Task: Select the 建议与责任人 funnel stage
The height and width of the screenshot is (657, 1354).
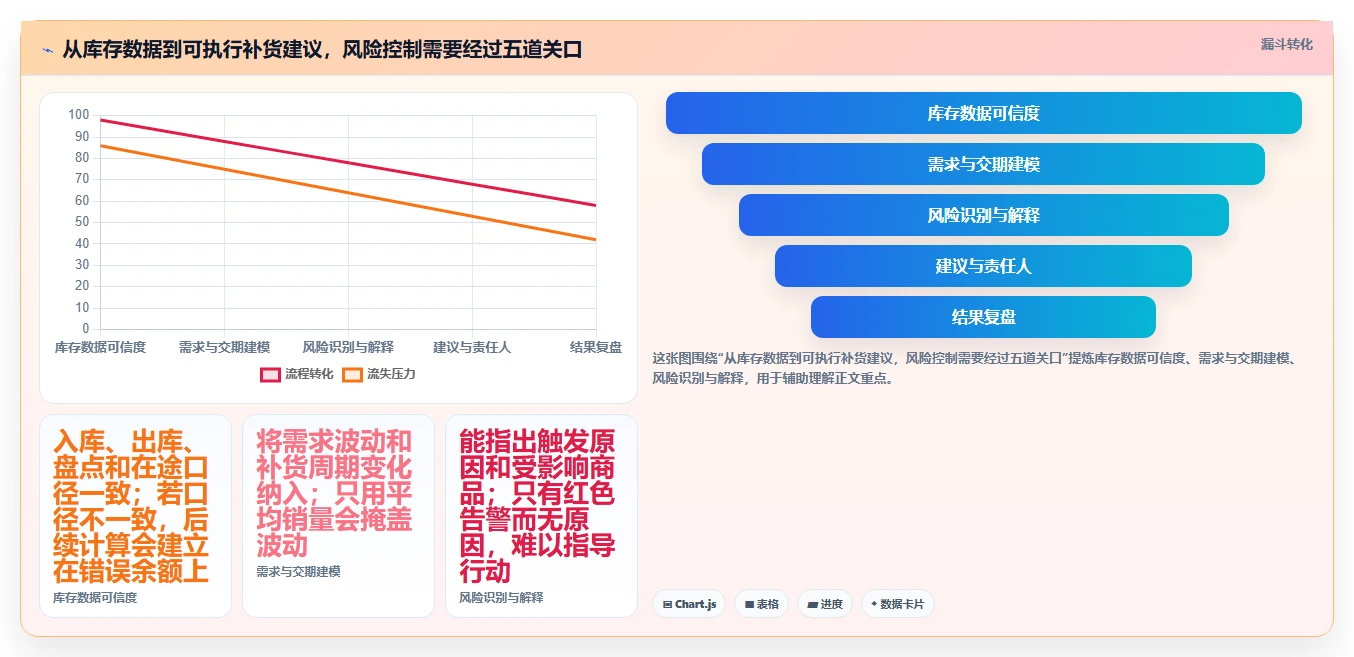Action: click(983, 266)
